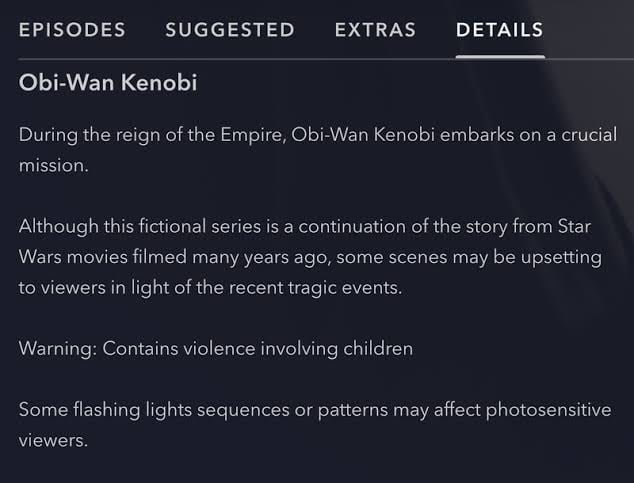Viewport: 634px width, 483px height.
Task: Click the Obi-Wan Kenobi title heading
Action: (108, 82)
